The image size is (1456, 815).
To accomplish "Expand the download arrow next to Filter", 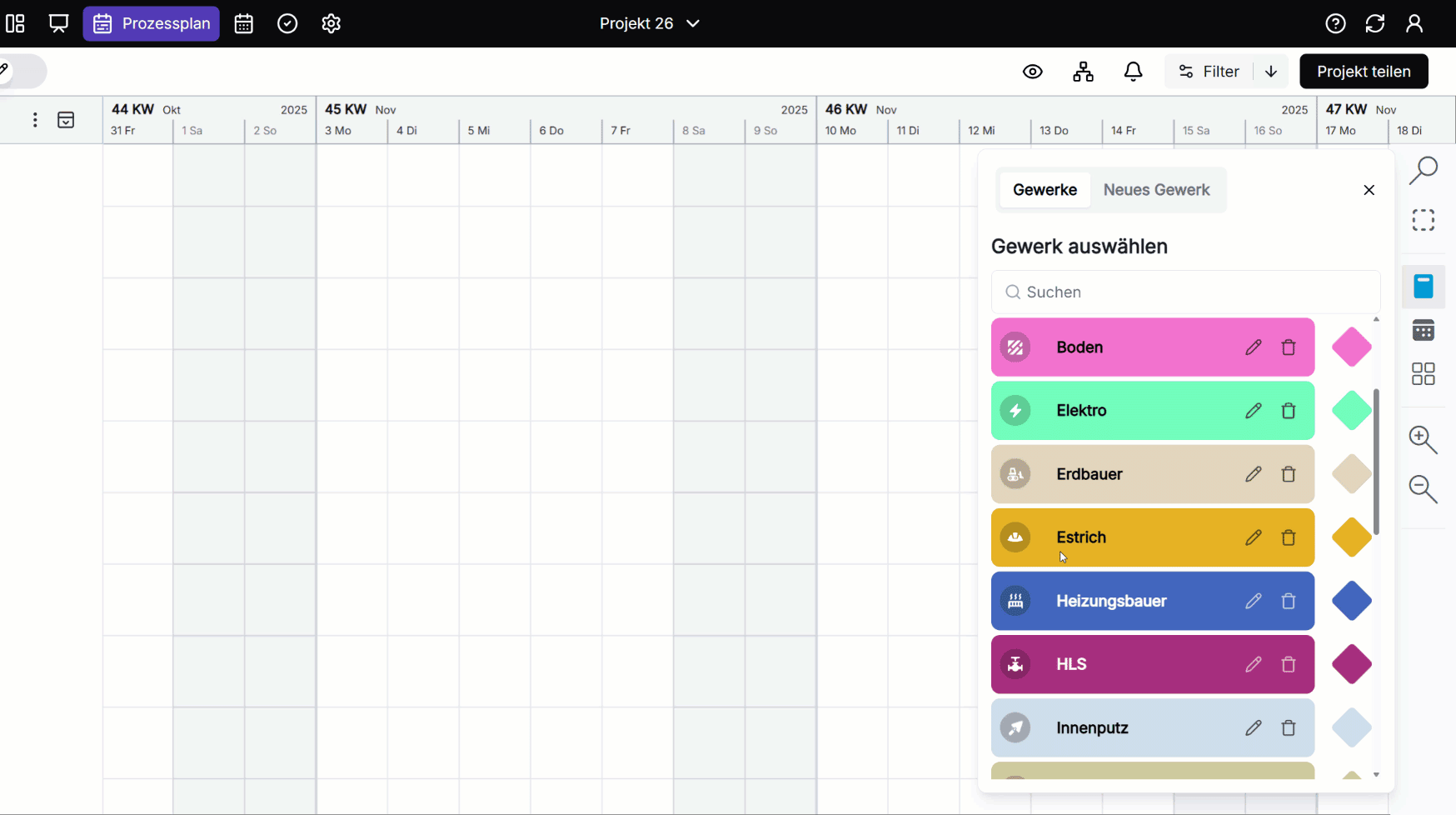I will (1272, 72).
